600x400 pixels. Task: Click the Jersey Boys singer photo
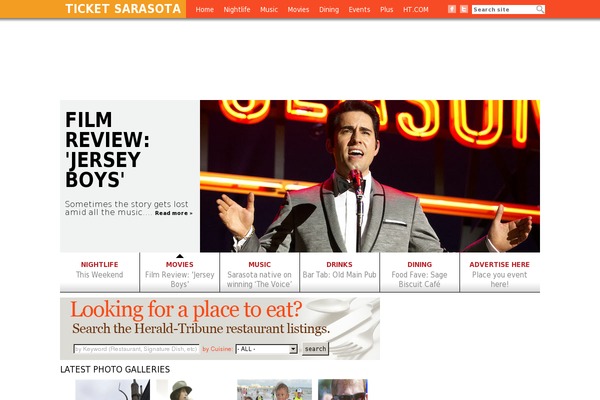[x=370, y=176]
